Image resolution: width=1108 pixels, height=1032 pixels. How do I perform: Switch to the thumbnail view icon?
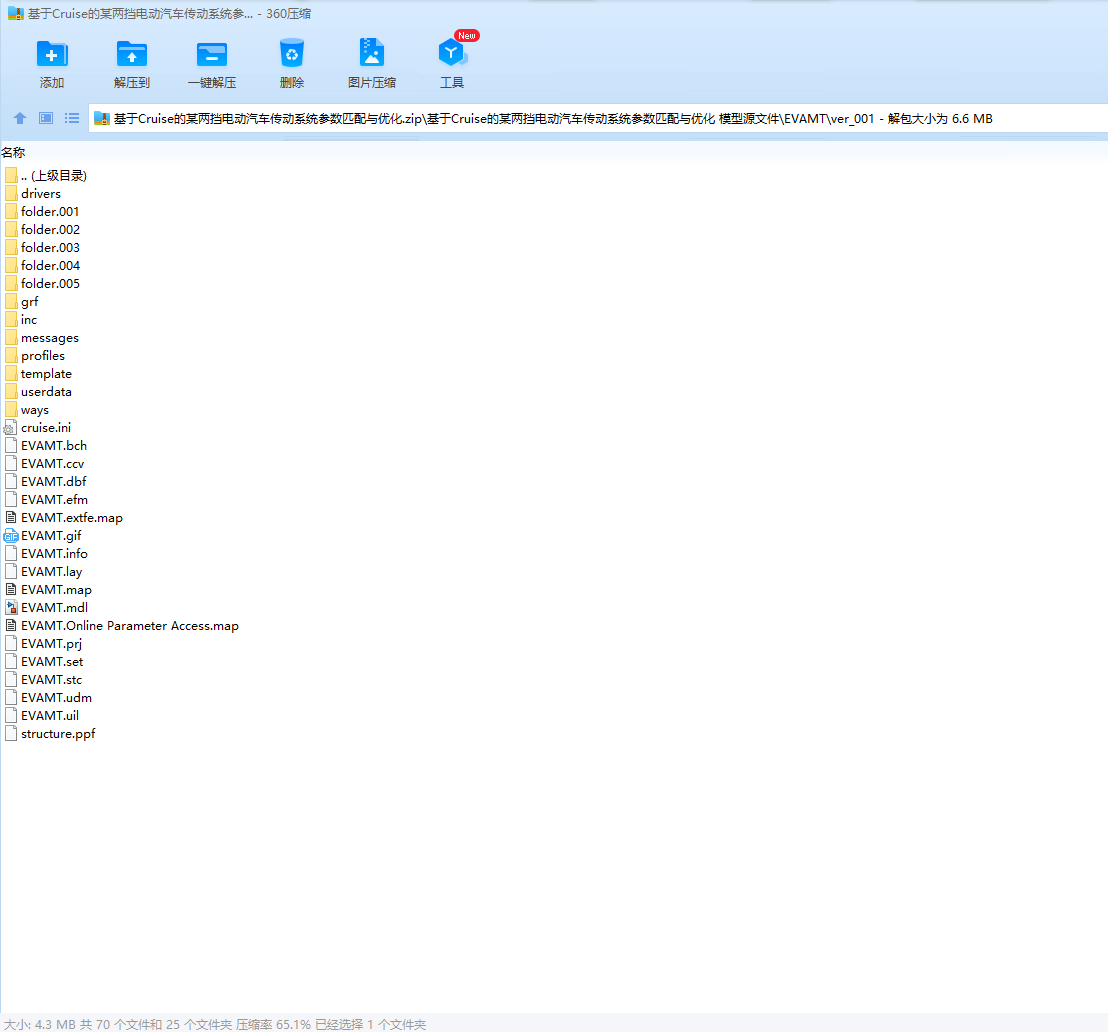(x=46, y=118)
